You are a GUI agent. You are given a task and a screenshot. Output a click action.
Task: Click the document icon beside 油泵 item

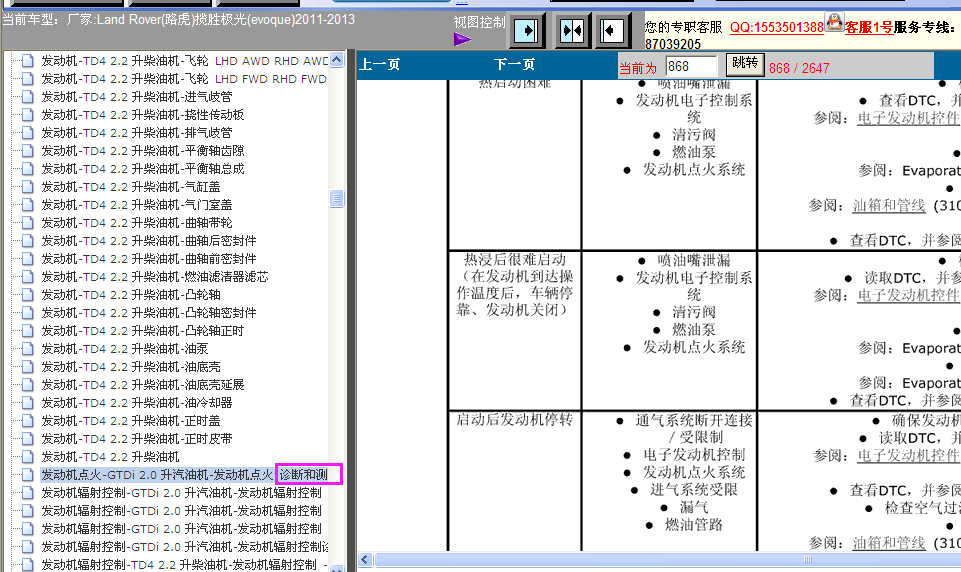point(28,349)
